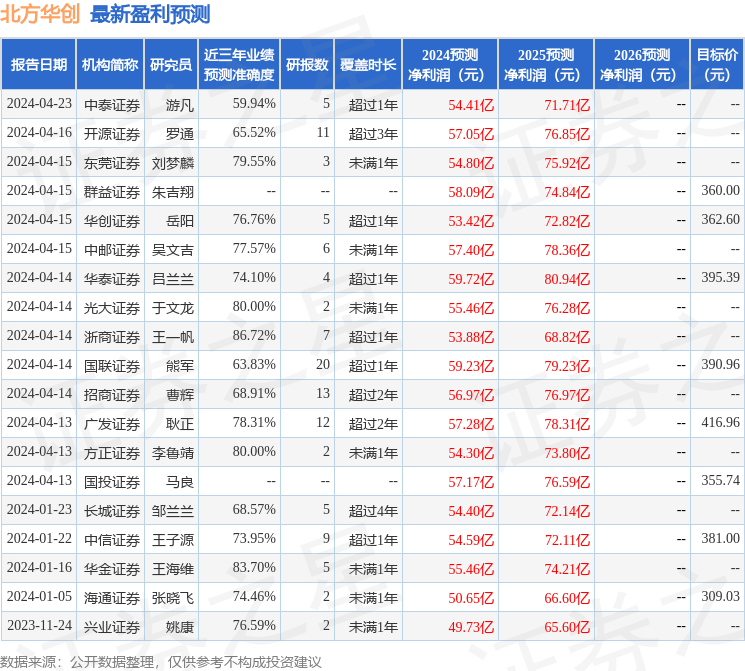The image size is (745, 671).
Task: Click the 北方华创 stock name in title
Action: (41, 14)
